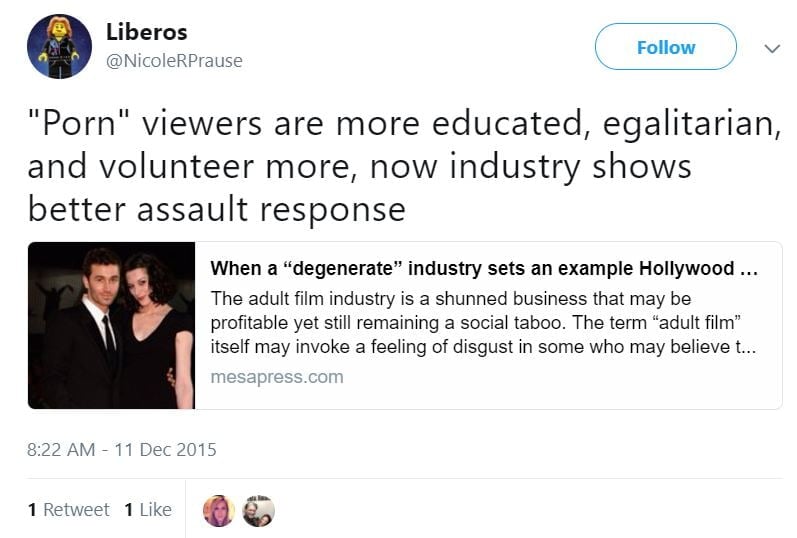Expand the tweet options chevron
Image resolution: width=797 pixels, height=538 pixels.
point(771,47)
